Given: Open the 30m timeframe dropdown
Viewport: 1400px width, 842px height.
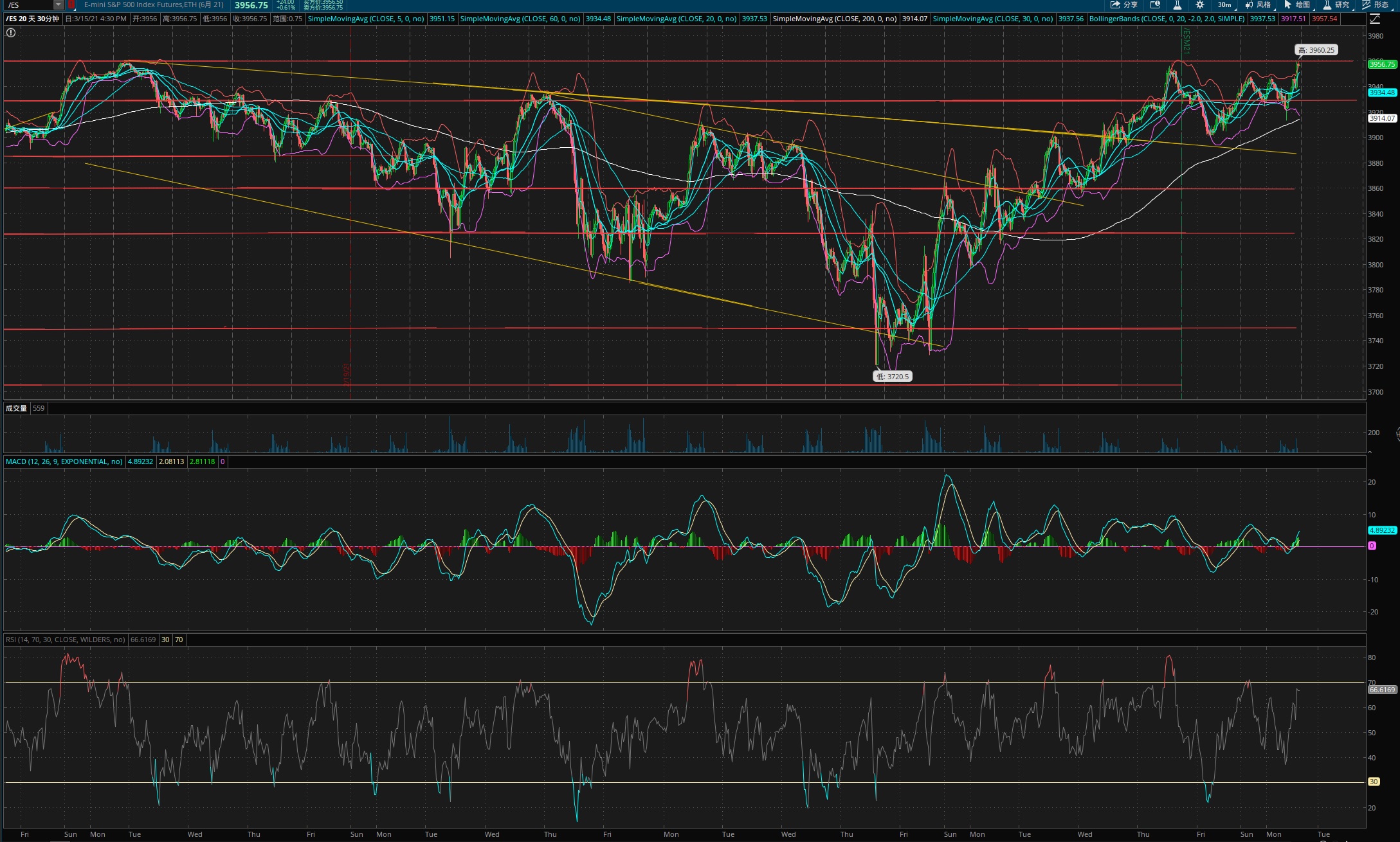Looking at the screenshot, I should [1224, 4].
